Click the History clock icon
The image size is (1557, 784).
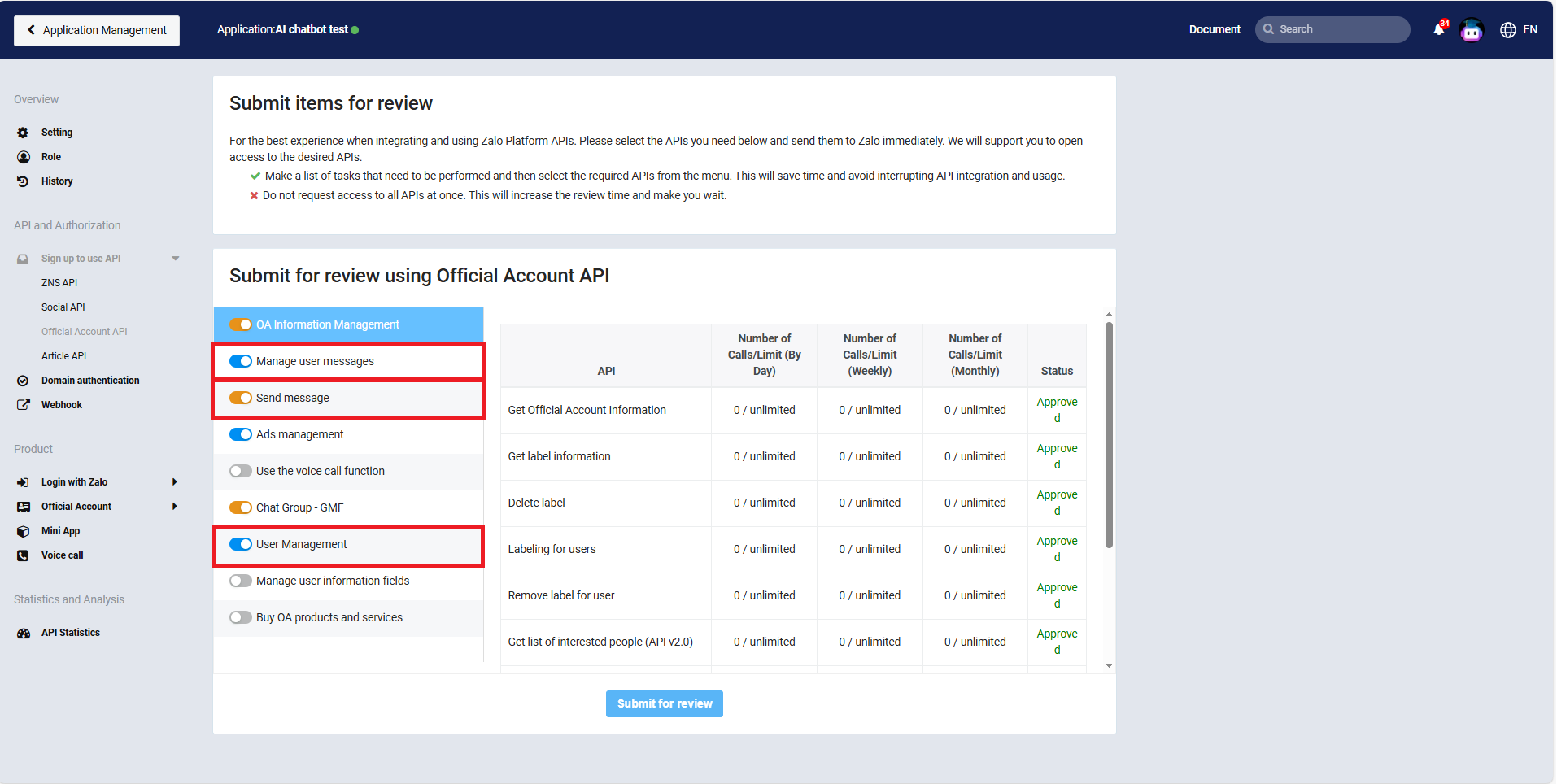23,181
